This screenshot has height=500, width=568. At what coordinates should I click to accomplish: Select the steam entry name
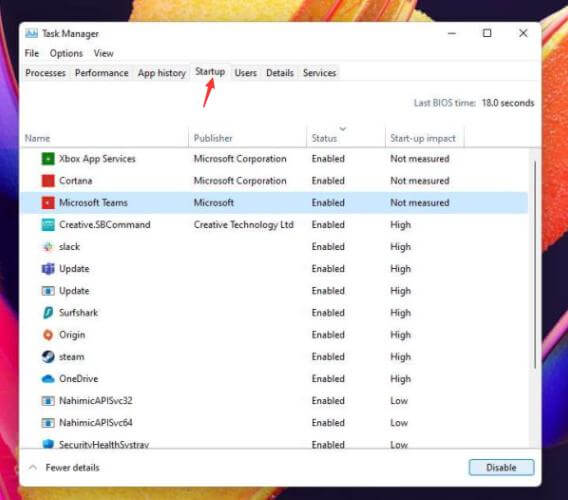[x=71, y=357]
